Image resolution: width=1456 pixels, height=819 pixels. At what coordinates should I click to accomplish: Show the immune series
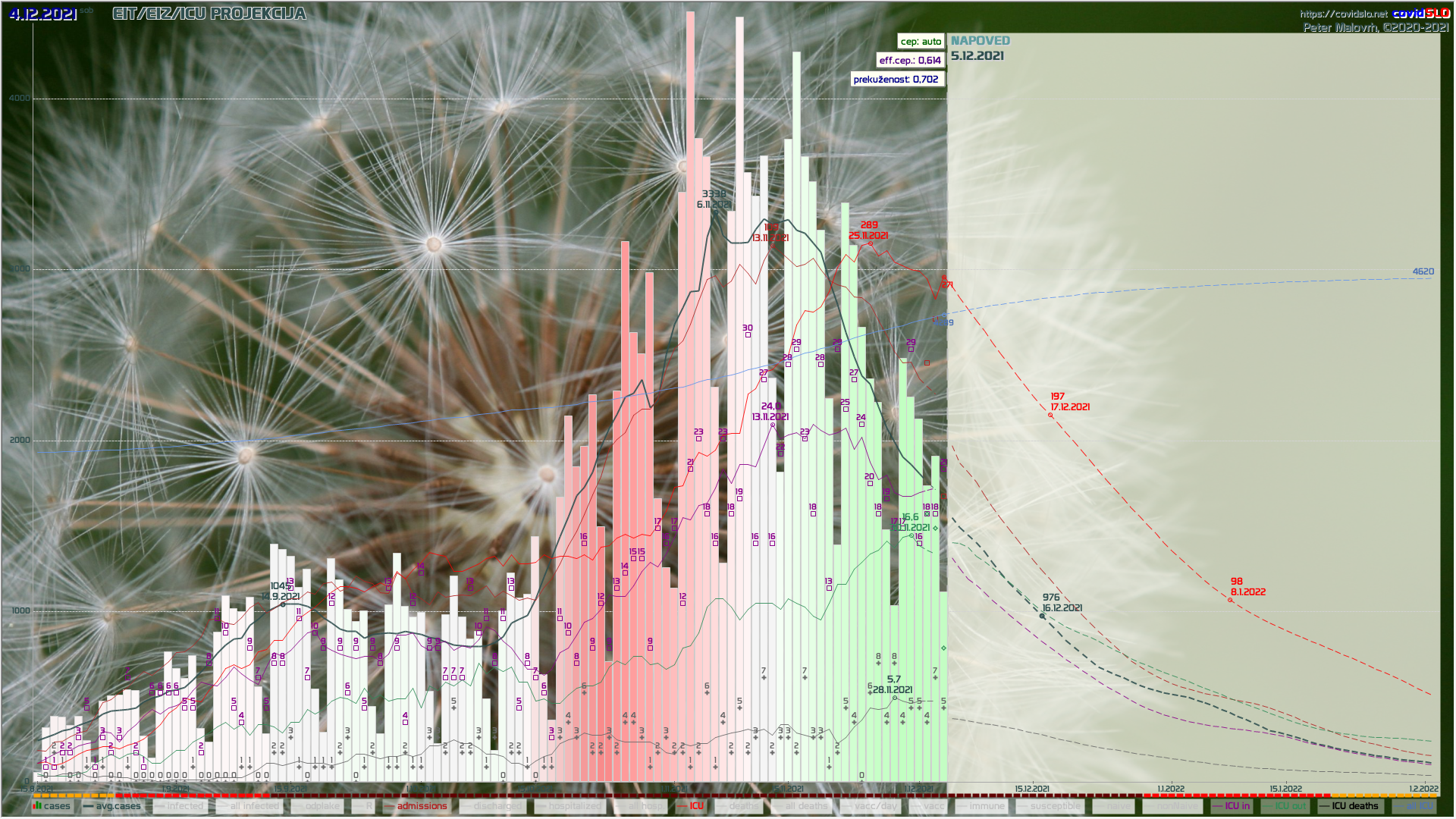pos(981,806)
